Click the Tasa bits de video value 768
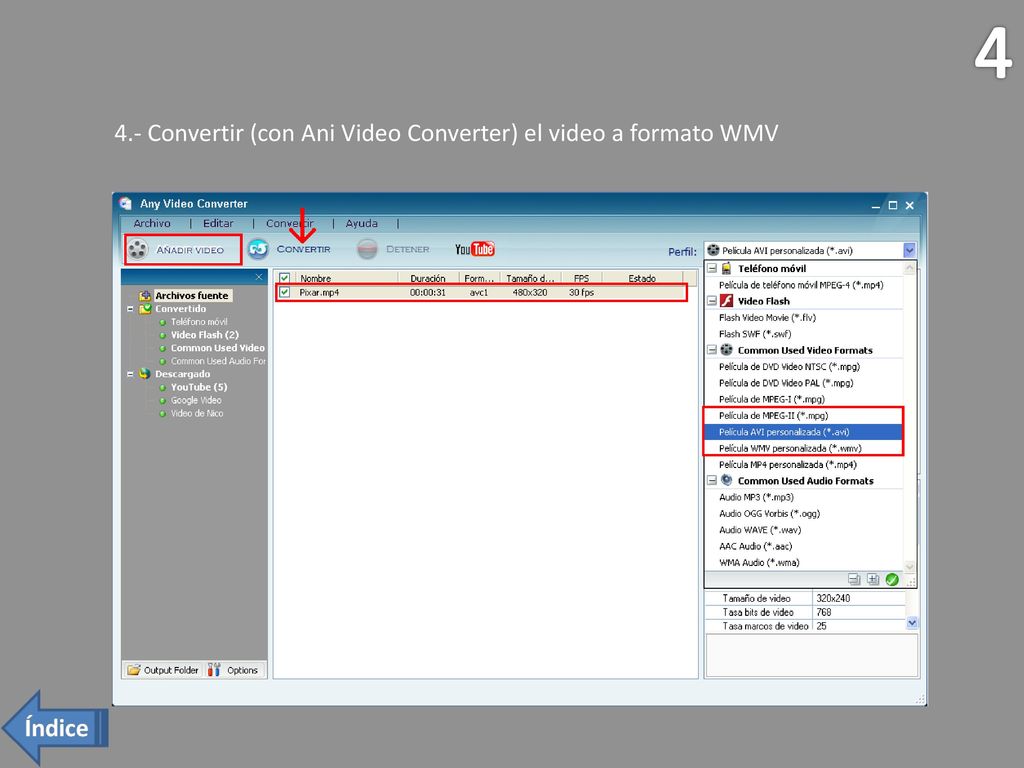The width and height of the screenshot is (1024, 768). click(824, 613)
